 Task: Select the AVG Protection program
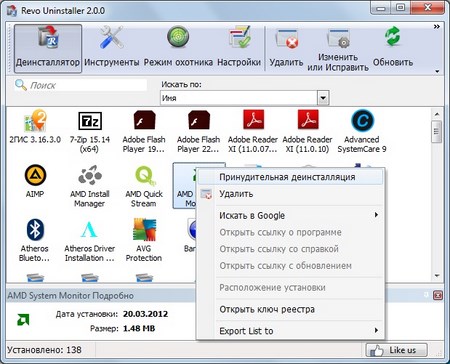point(144,240)
